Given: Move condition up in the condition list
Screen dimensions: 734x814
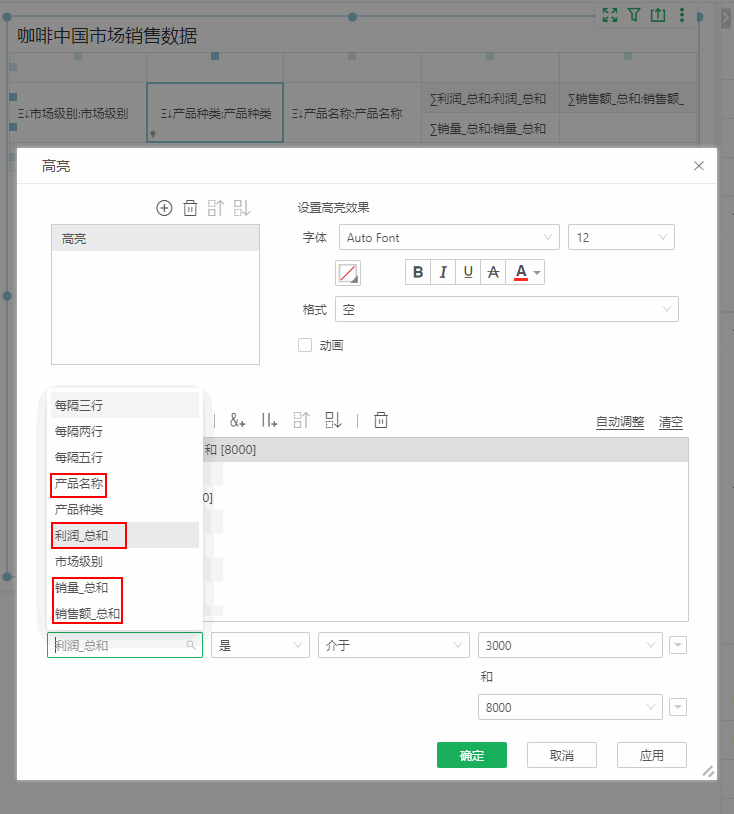Looking at the screenshot, I should (301, 420).
